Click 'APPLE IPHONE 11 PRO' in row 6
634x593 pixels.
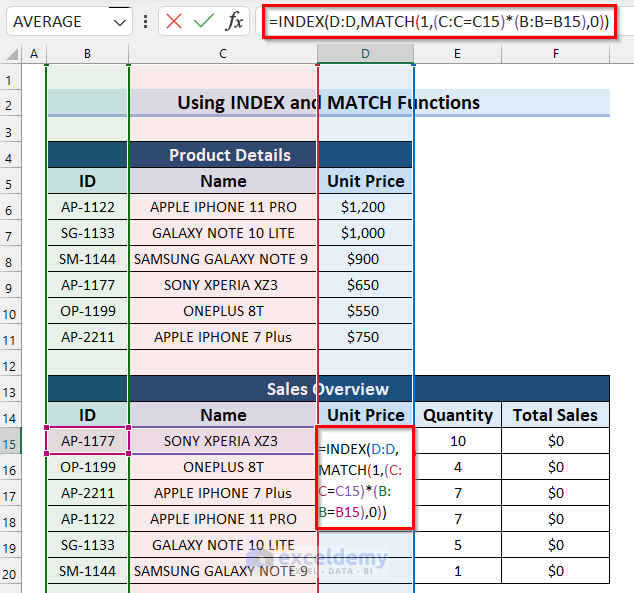(223, 207)
